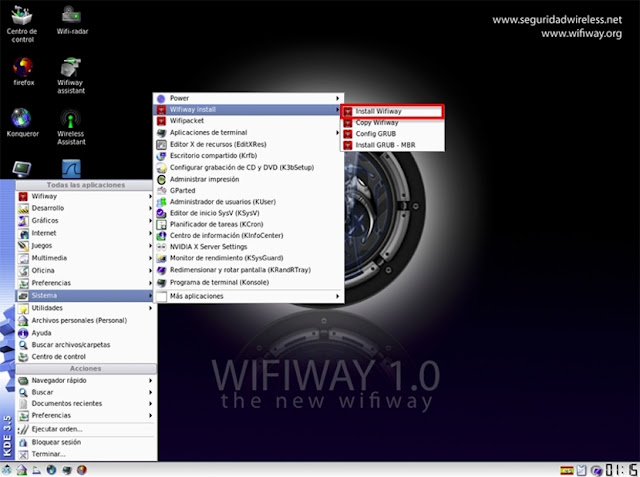Open Configurar grabación de CD y DVD

coord(249,168)
